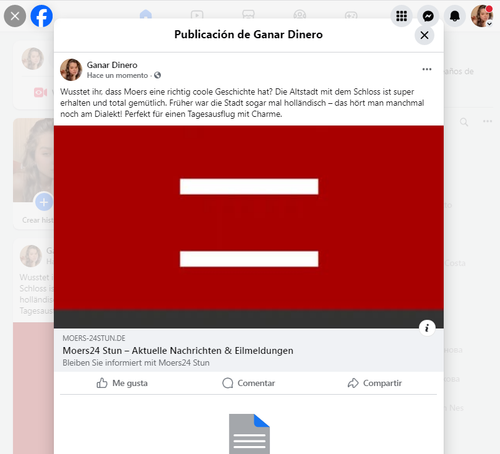Image resolution: width=500 pixels, height=454 pixels.
Task: Click 'Bleiben Sie informiert mit Moers24 Stun'
Action: 136,363
